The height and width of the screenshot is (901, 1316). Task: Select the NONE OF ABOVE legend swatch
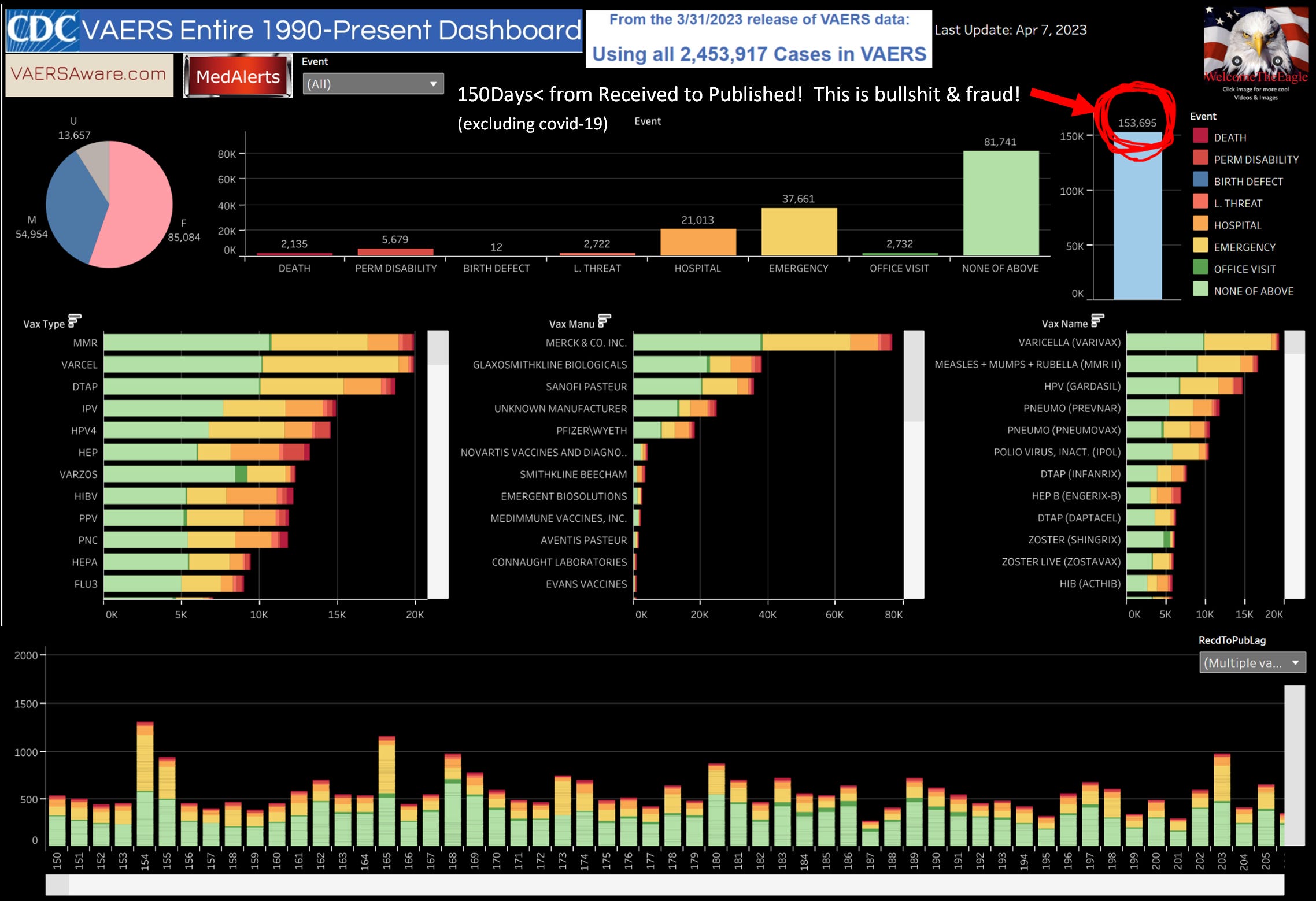(1200, 290)
